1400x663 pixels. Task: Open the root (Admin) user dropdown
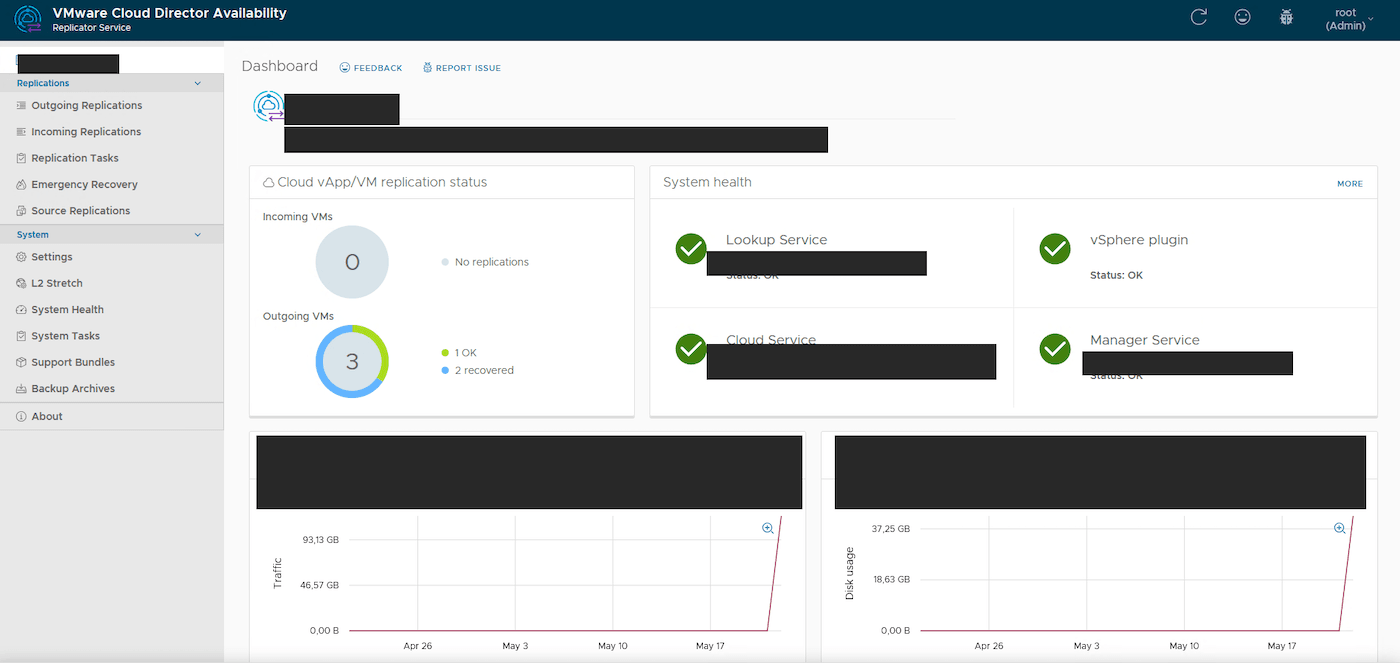(x=1349, y=19)
